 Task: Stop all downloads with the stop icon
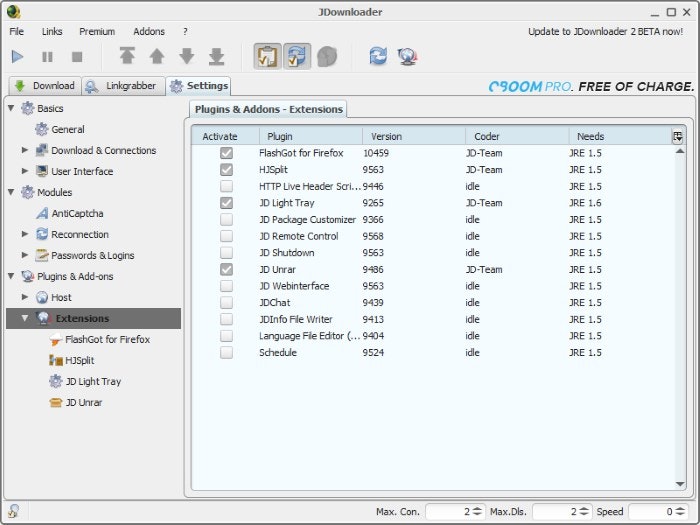click(x=77, y=57)
